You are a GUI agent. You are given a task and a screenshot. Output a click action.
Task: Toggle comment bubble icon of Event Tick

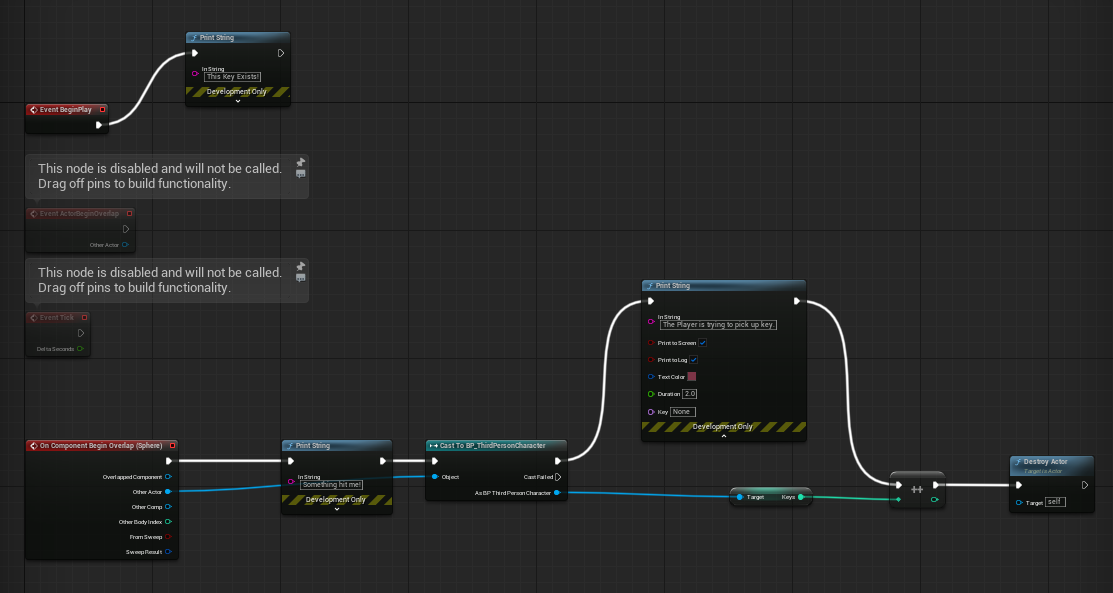coord(300,278)
